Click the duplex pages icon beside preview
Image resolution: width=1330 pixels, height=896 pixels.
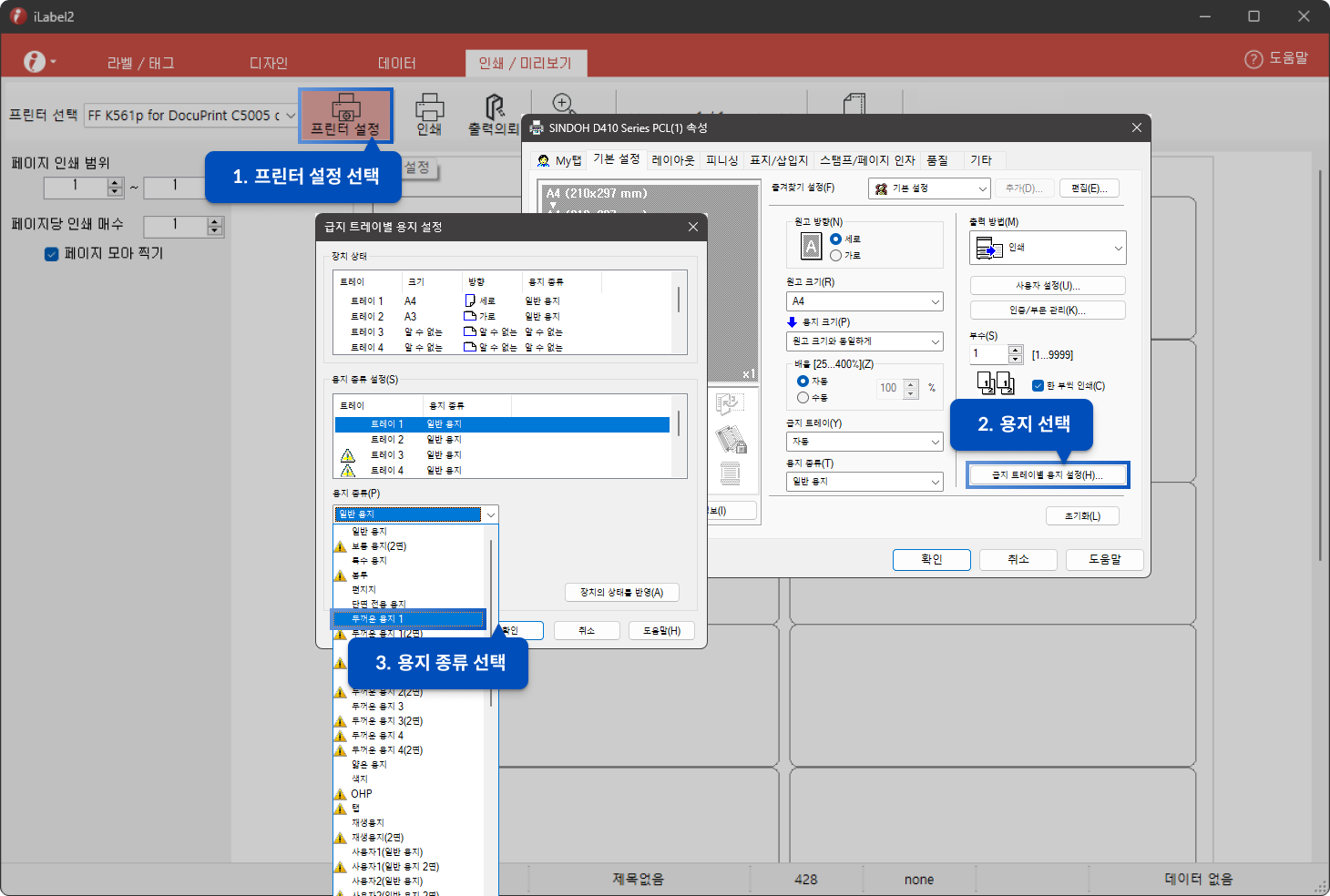coord(730,403)
